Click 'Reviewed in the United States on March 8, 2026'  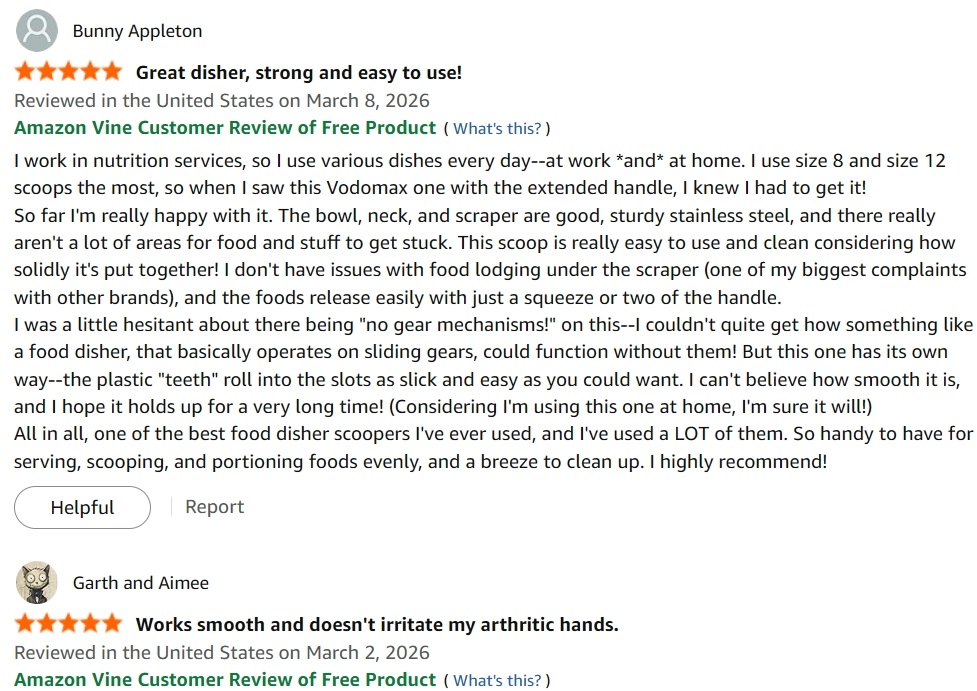pyautogui.click(x=222, y=100)
